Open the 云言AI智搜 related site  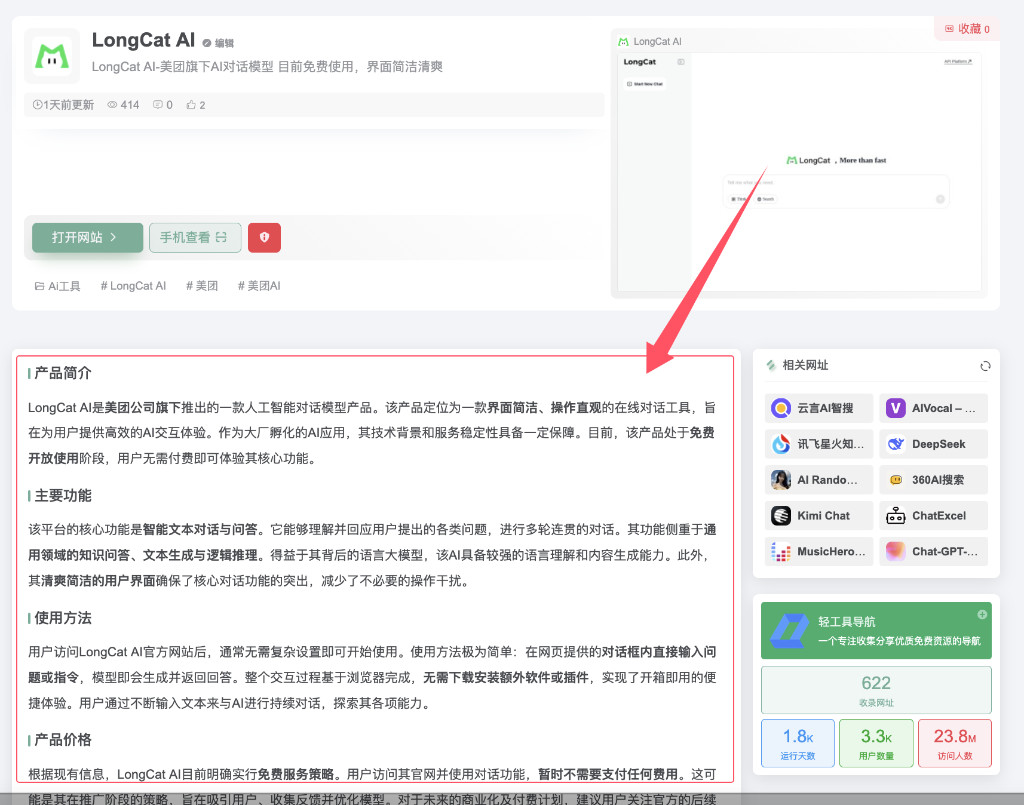click(x=818, y=407)
